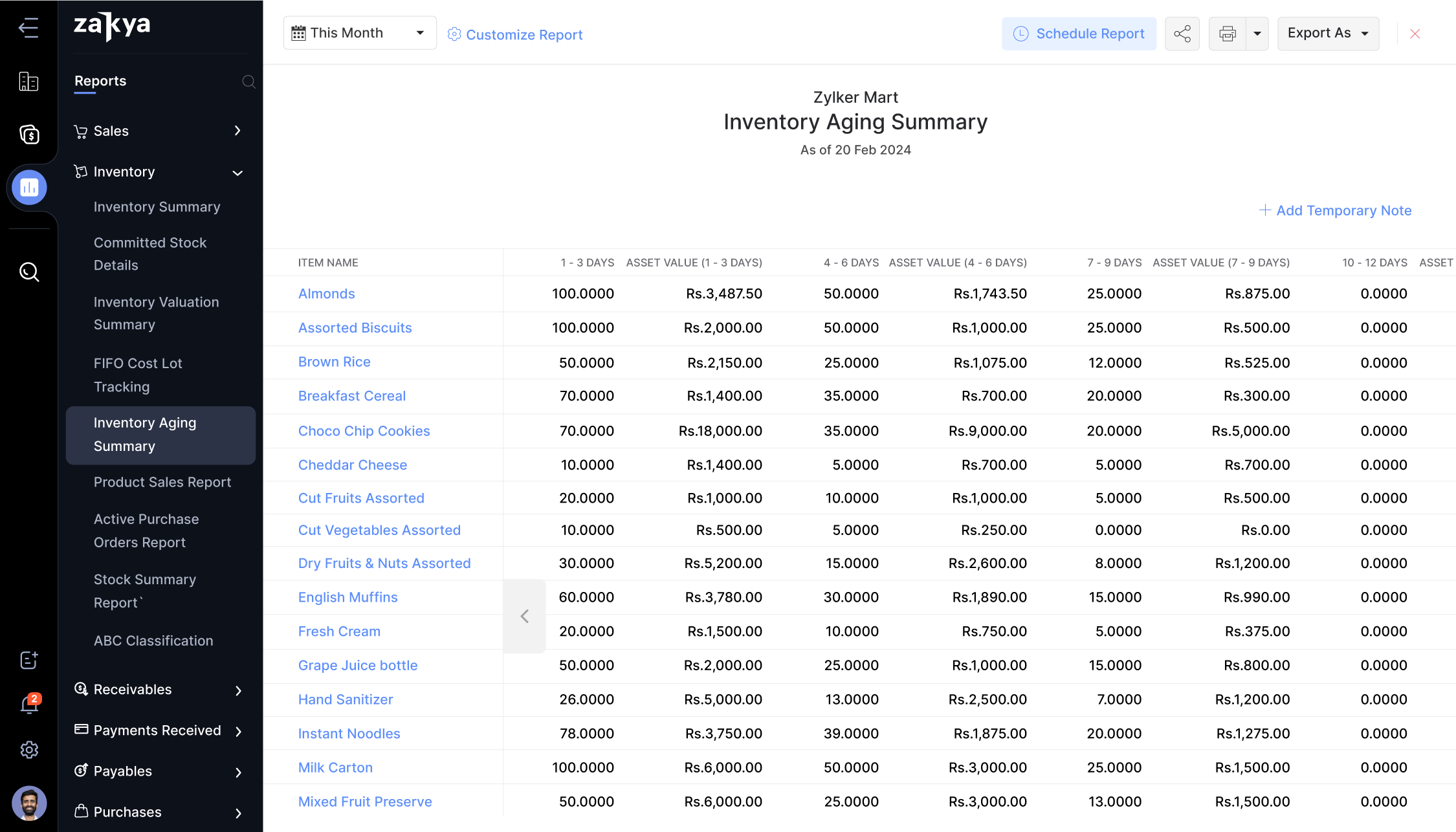Click the print report icon

[1228, 33]
